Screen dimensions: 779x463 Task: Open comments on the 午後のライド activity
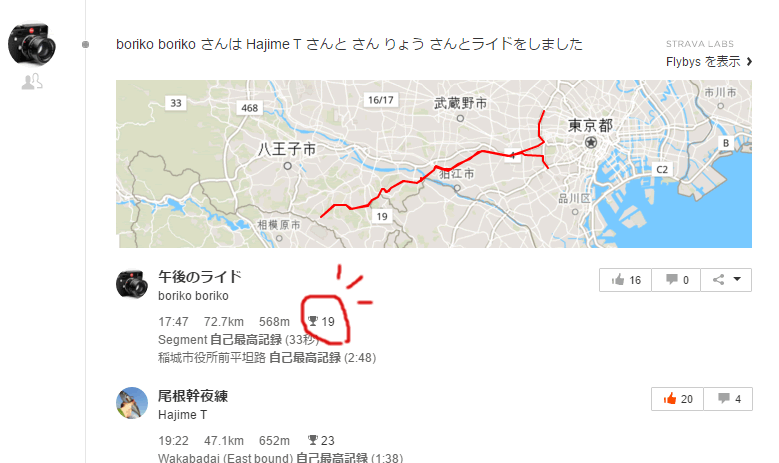coord(676,280)
